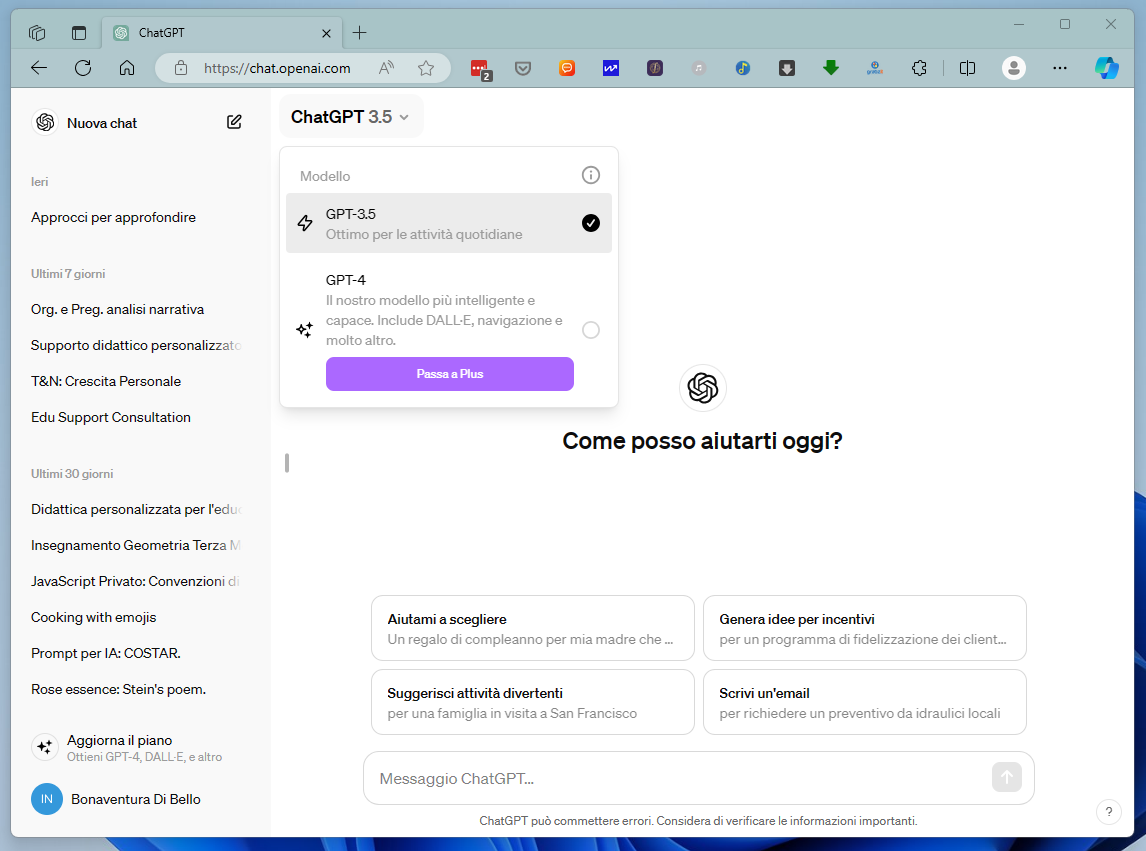Open the model info circle icon
Screen dimensions: 1146x851
tap(591, 175)
